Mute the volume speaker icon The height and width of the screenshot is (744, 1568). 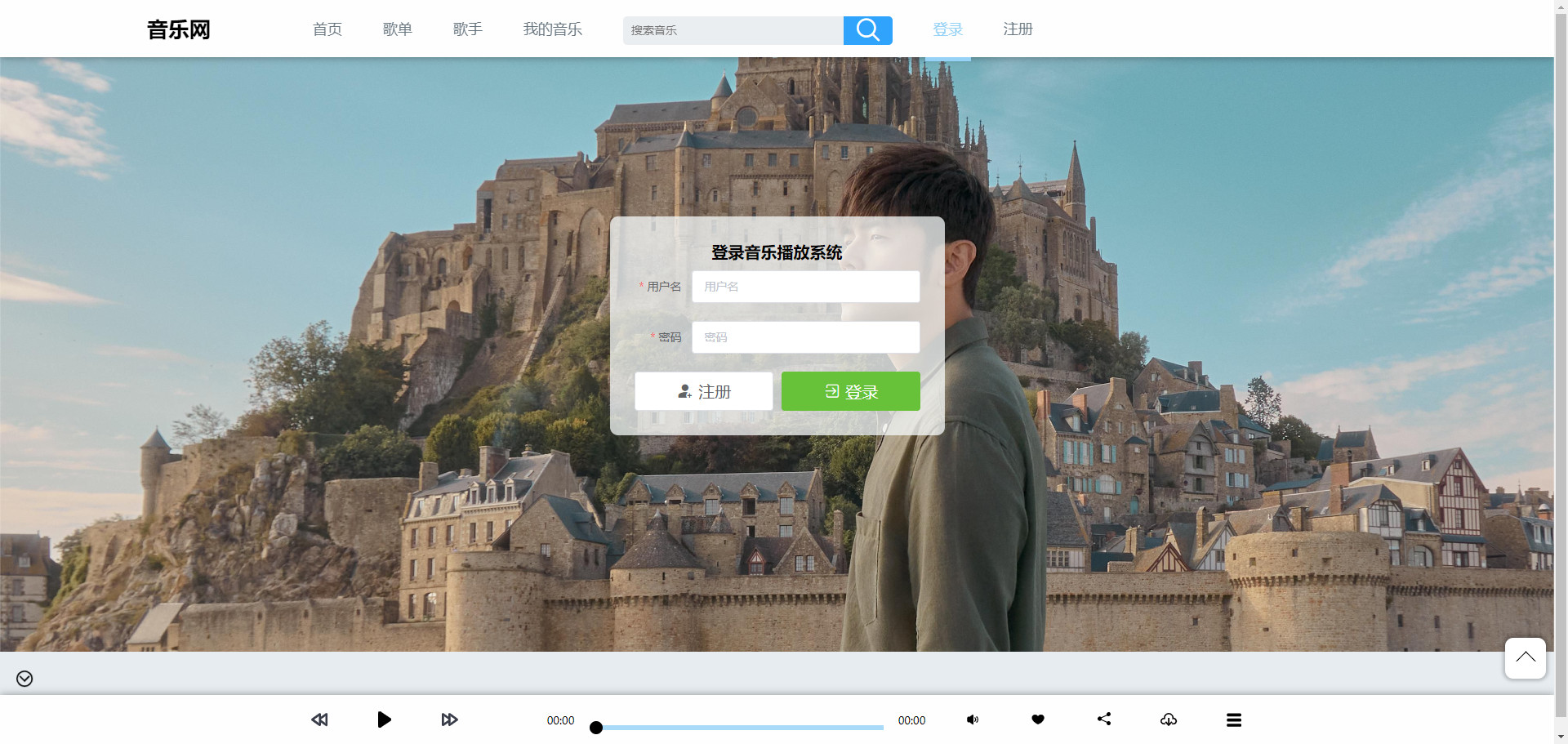973,719
